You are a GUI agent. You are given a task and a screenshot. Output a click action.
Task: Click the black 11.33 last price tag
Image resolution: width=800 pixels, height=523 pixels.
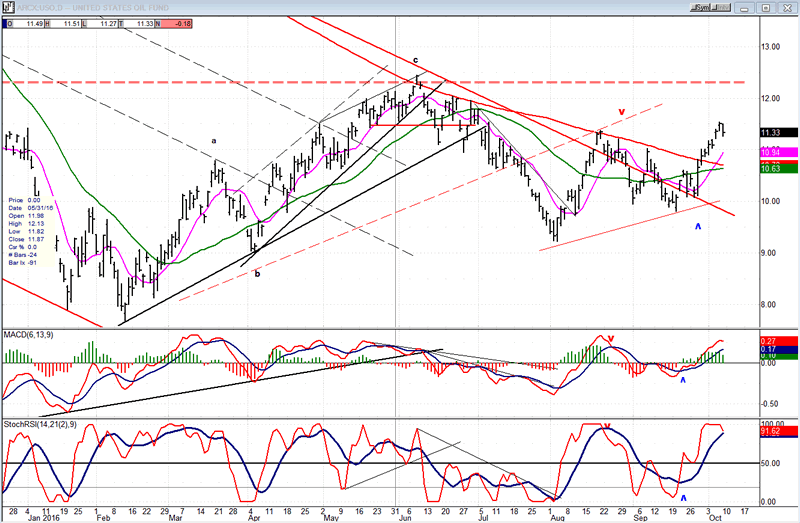777,132
